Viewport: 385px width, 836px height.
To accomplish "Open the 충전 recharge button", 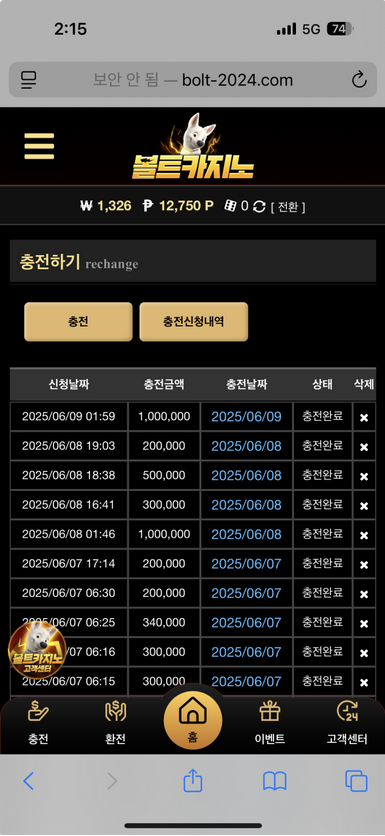I will pos(78,321).
